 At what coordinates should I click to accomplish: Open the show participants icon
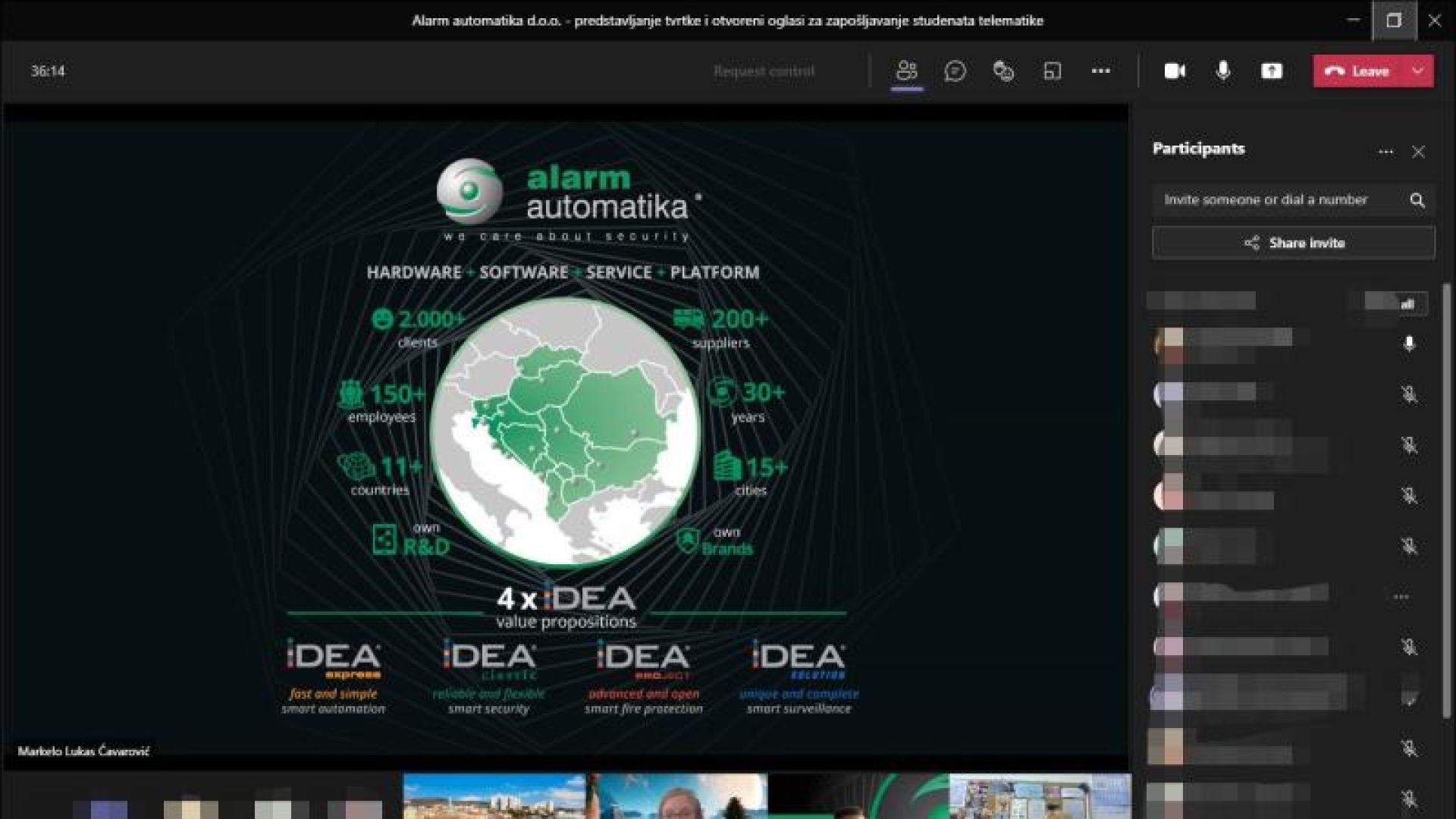coord(906,71)
